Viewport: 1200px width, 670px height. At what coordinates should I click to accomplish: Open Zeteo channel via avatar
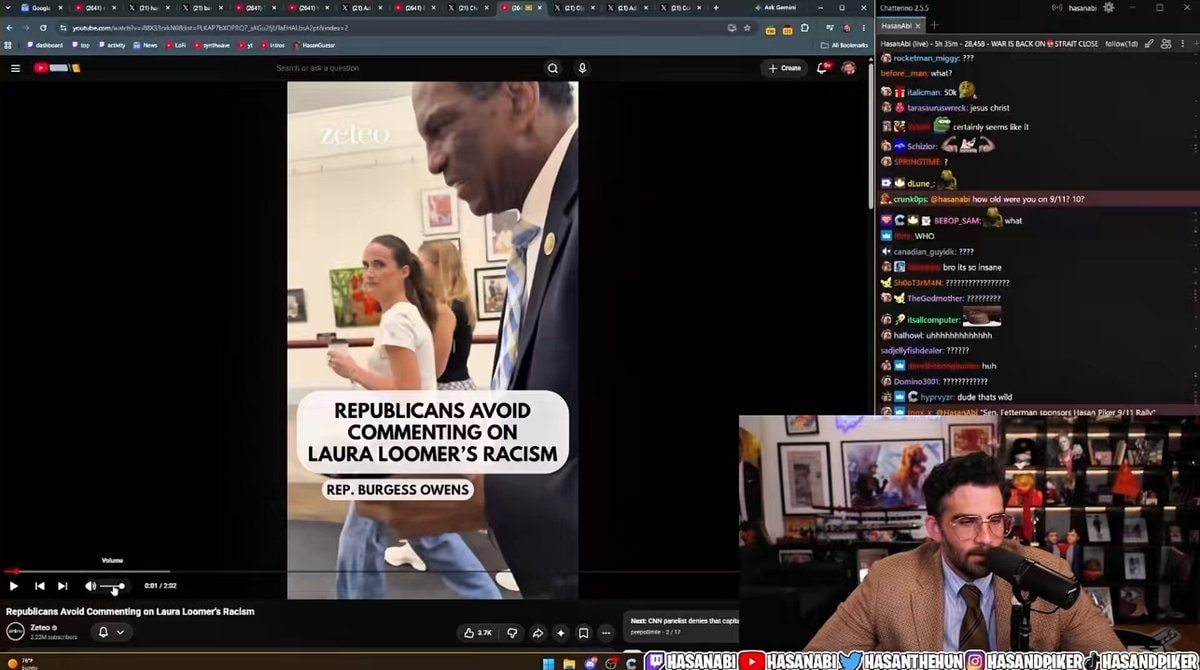pyautogui.click(x=16, y=632)
